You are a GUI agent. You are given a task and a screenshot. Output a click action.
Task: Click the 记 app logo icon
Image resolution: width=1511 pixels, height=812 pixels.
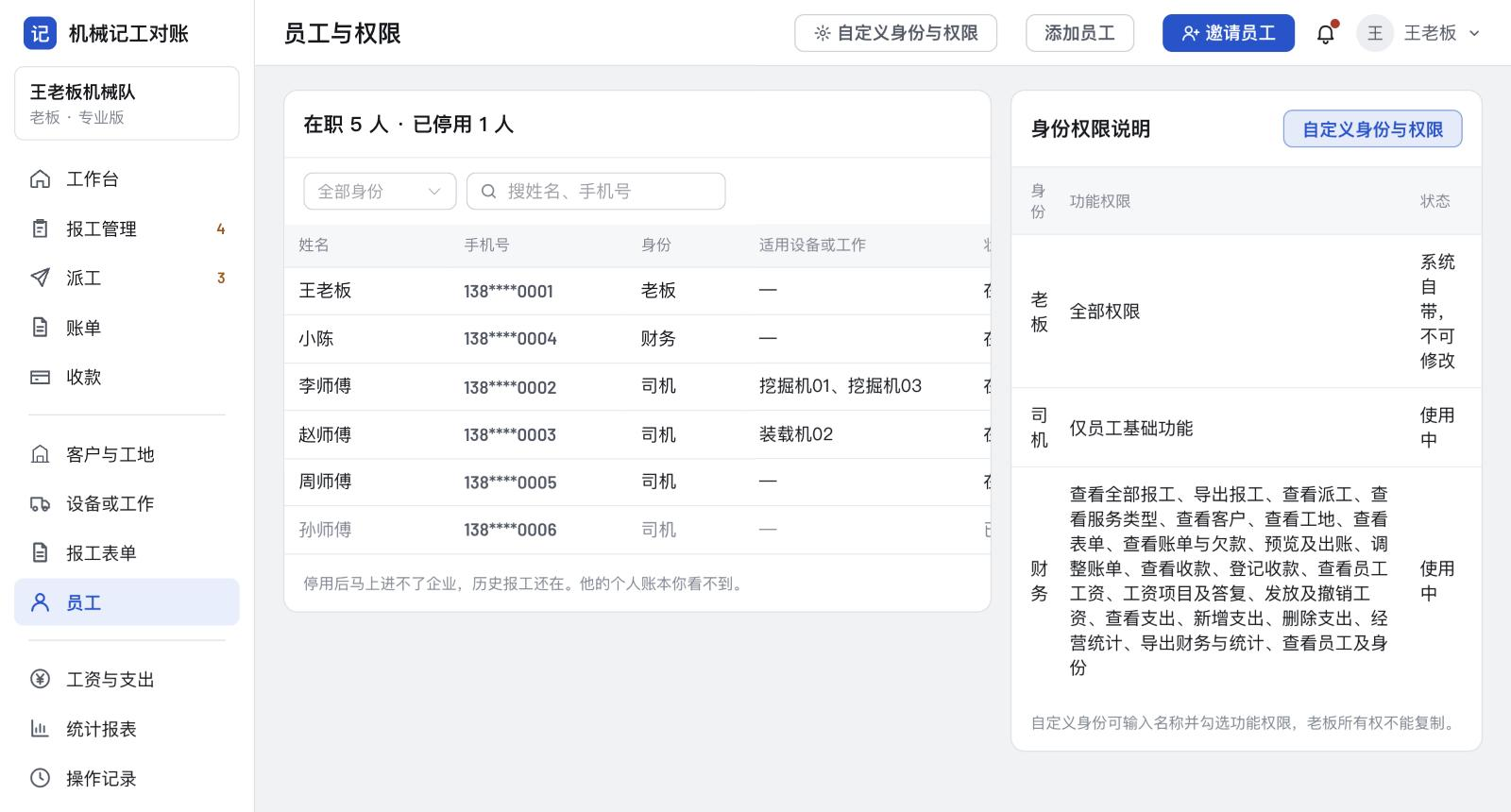tap(40, 33)
